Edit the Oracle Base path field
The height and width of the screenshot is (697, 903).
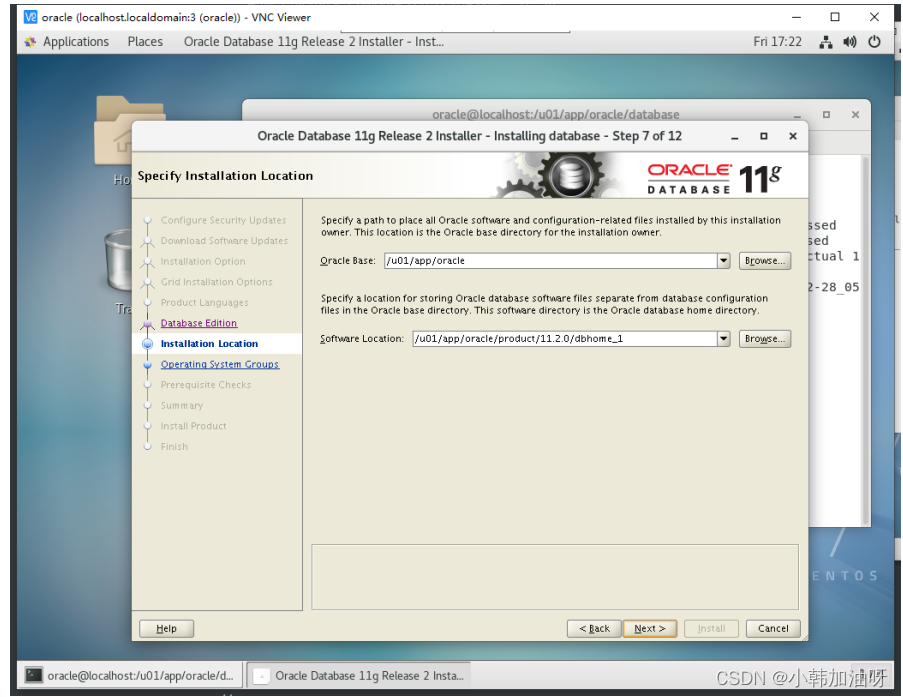coord(551,261)
